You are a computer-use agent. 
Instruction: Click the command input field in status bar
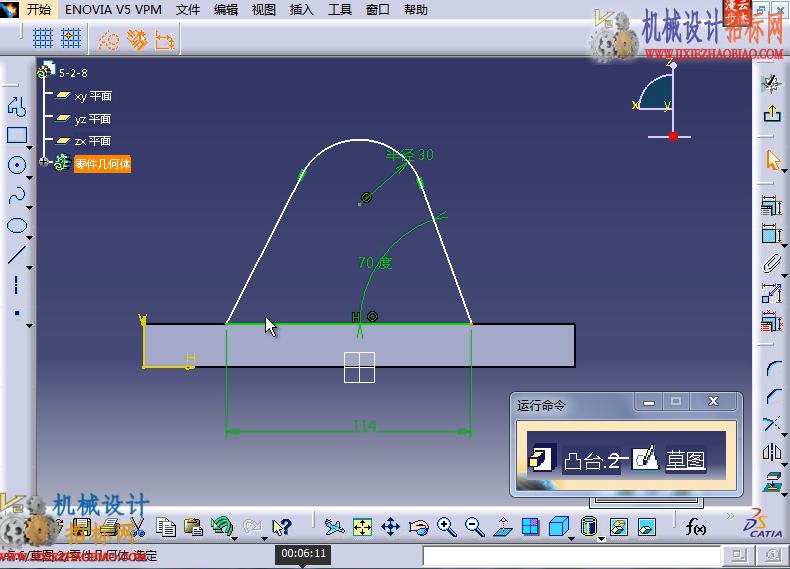(571, 556)
